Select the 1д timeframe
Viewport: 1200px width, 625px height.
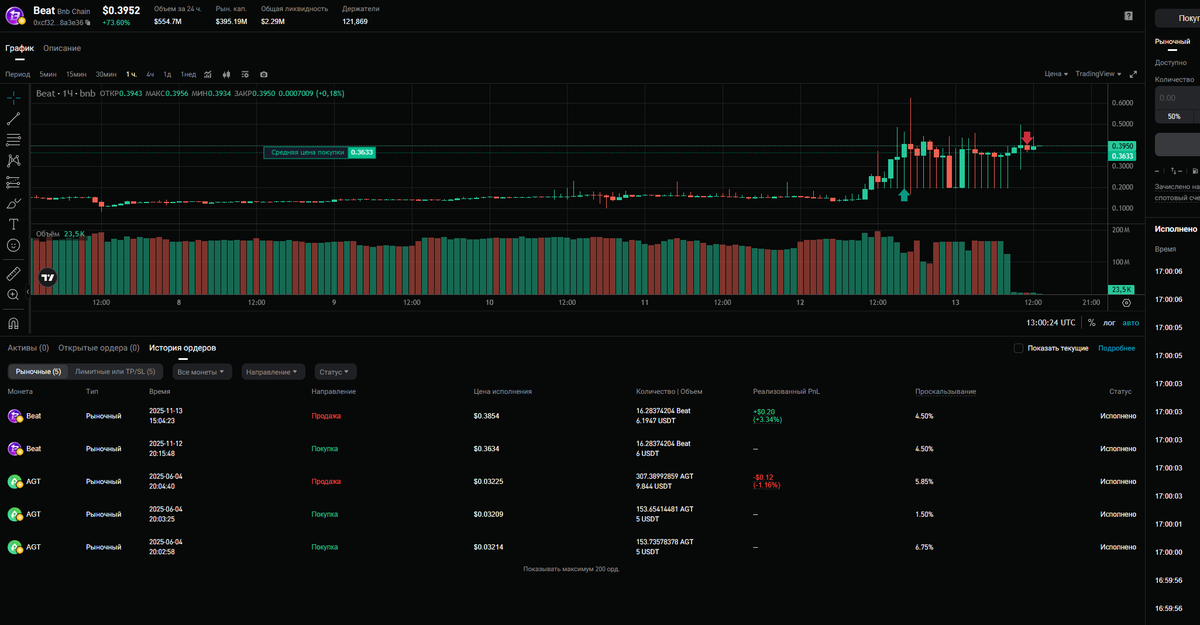click(x=168, y=74)
